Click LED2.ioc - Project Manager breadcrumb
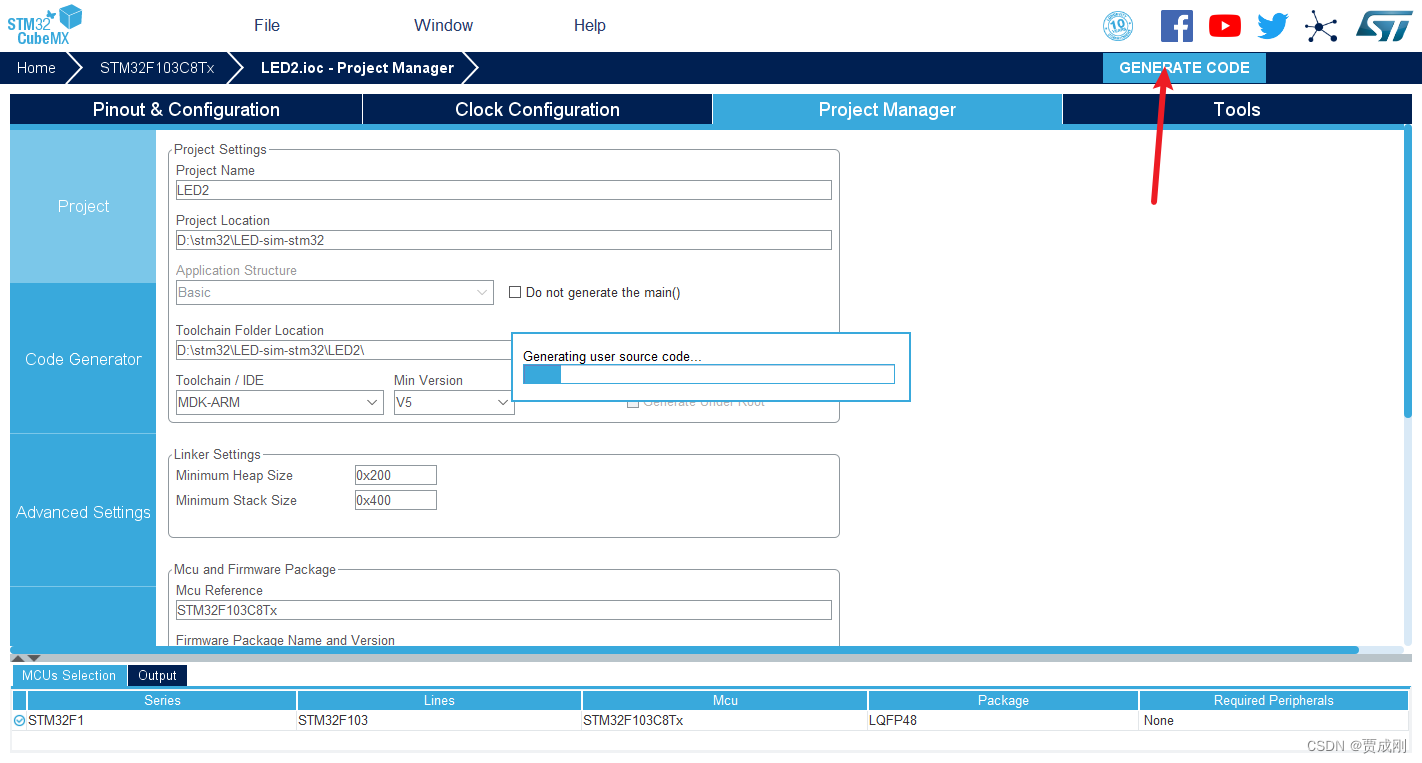The height and width of the screenshot is (763, 1422). pos(357,68)
